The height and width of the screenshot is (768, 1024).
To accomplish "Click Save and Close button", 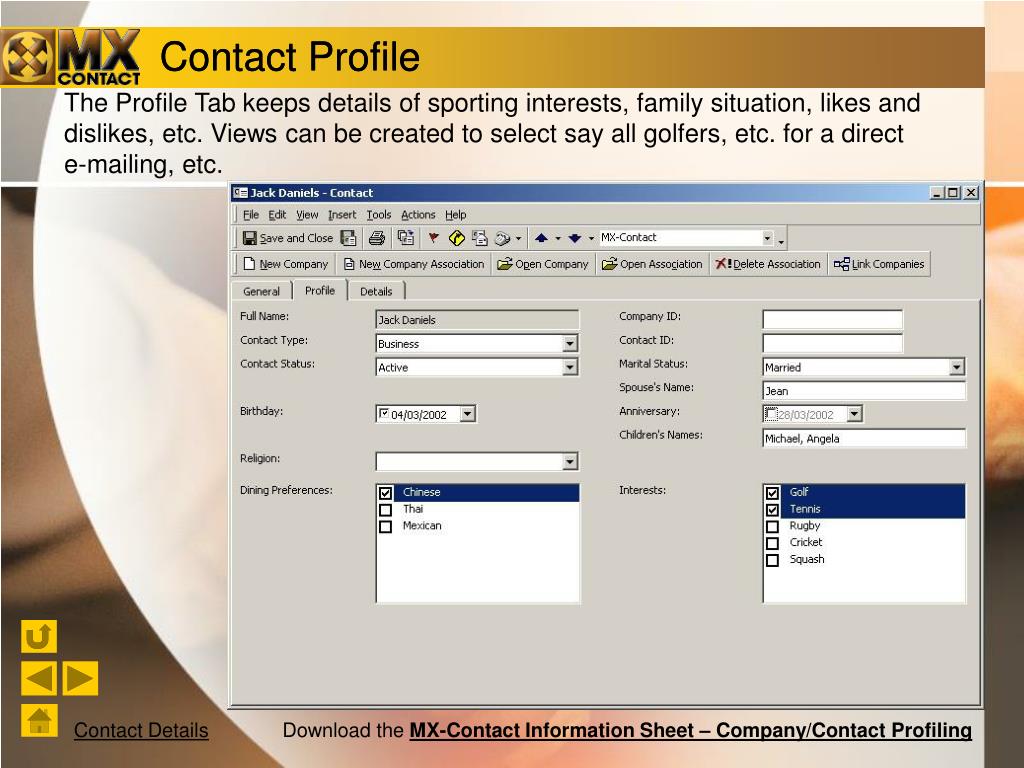I will point(288,238).
